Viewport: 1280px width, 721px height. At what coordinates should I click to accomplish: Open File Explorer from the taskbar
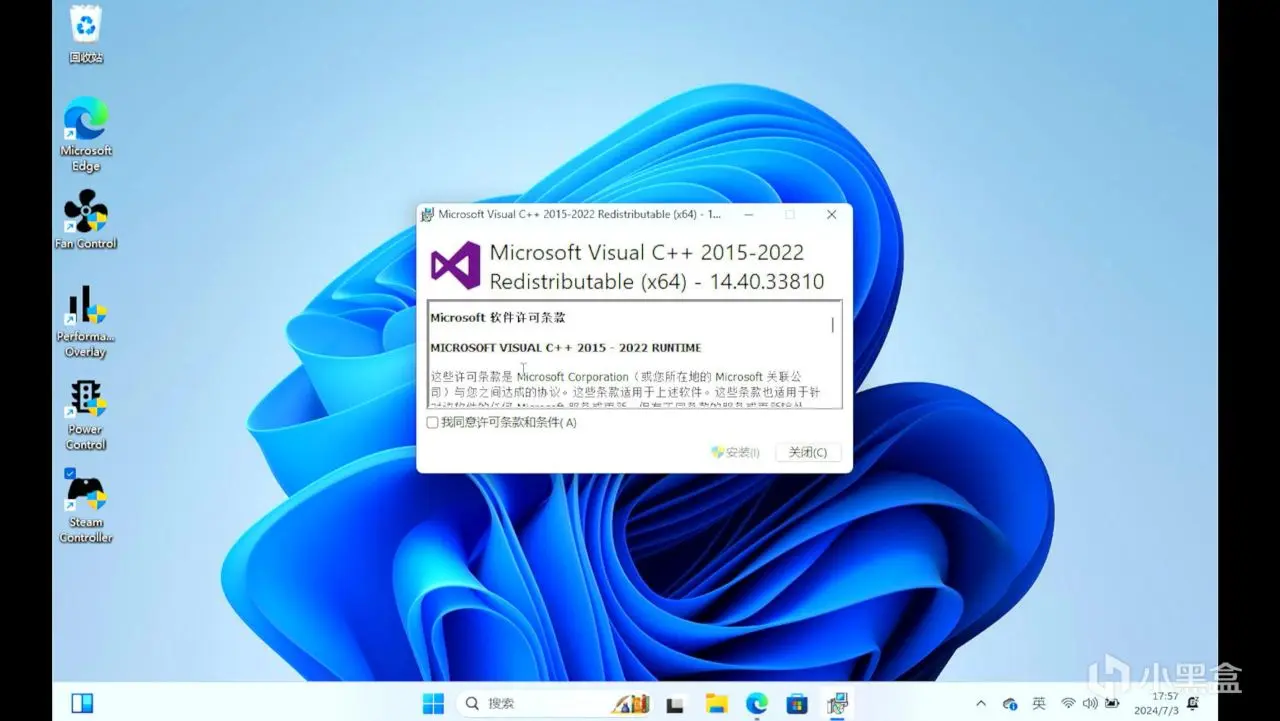point(716,704)
